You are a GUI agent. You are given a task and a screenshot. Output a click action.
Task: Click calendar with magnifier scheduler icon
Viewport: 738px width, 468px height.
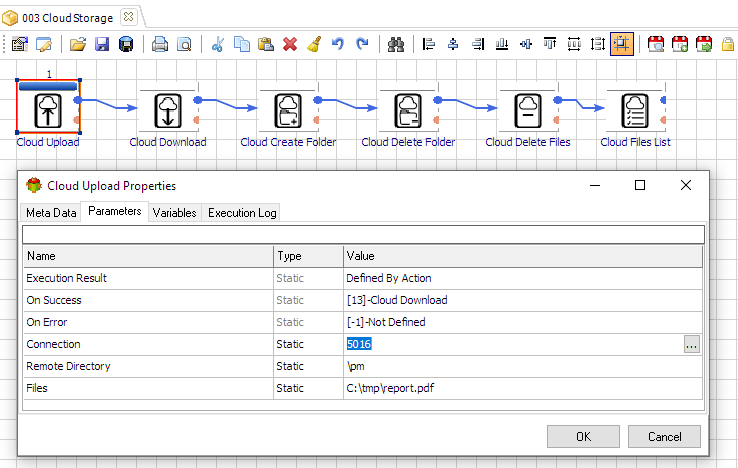point(656,44)
